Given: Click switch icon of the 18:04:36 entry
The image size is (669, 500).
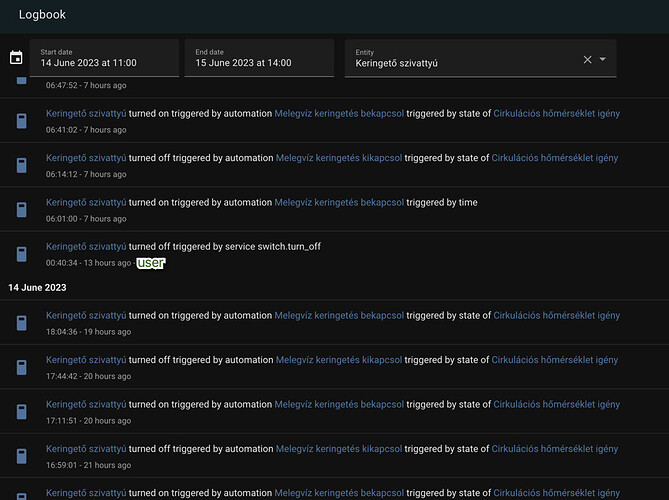Looking at the screenshot, I should (20, 322).
